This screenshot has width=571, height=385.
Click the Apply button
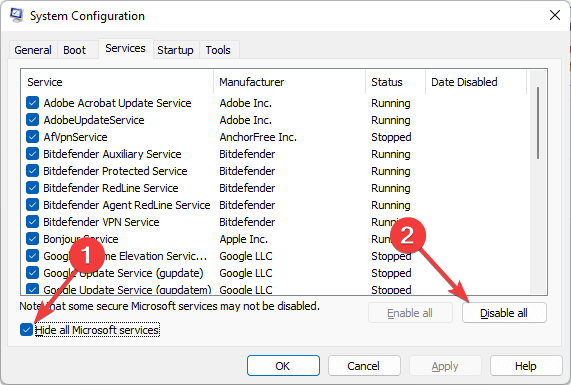[x=445, y=366]
